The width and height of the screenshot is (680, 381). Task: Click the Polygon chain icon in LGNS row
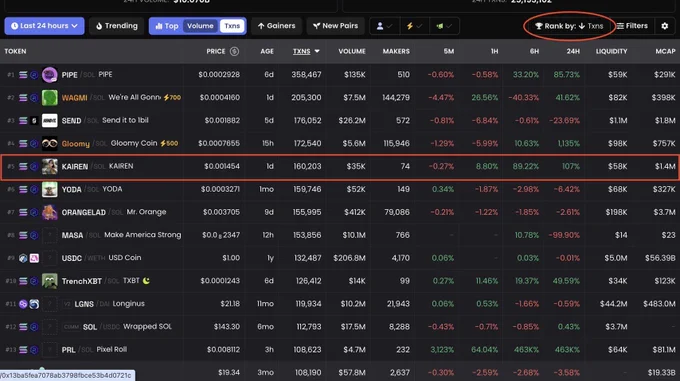23,304
